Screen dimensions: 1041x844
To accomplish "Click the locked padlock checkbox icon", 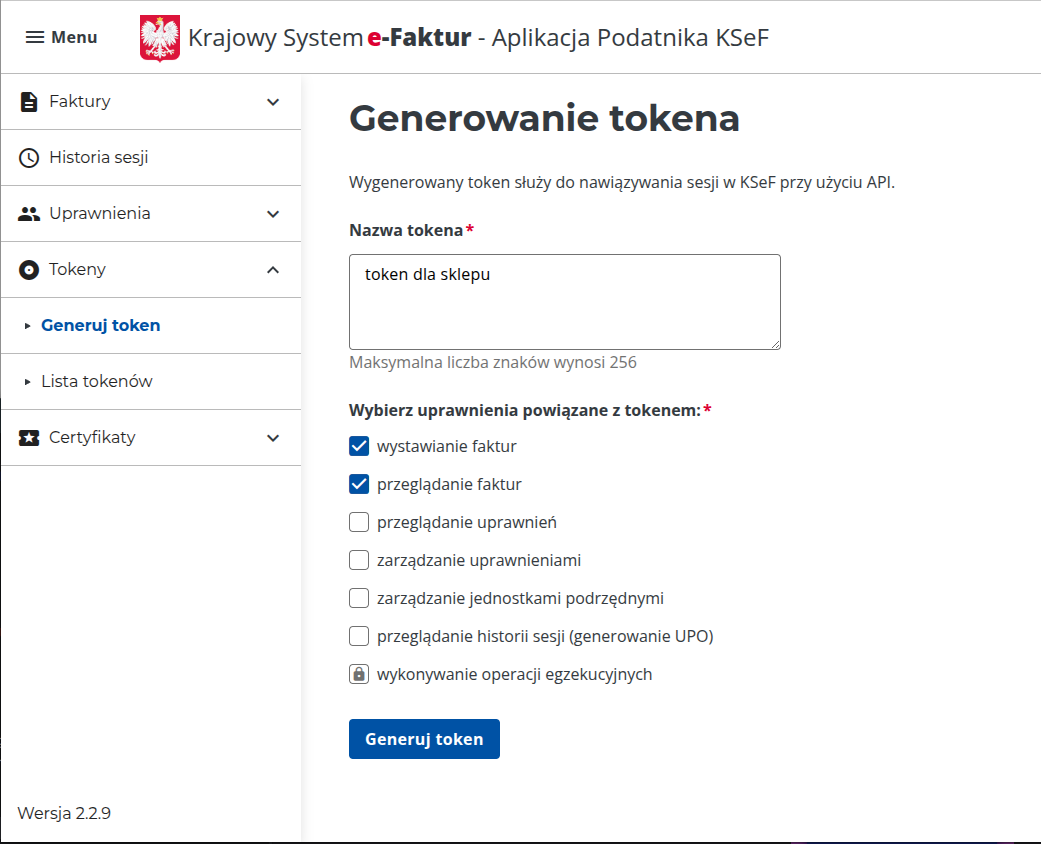I will coord(359,674).
